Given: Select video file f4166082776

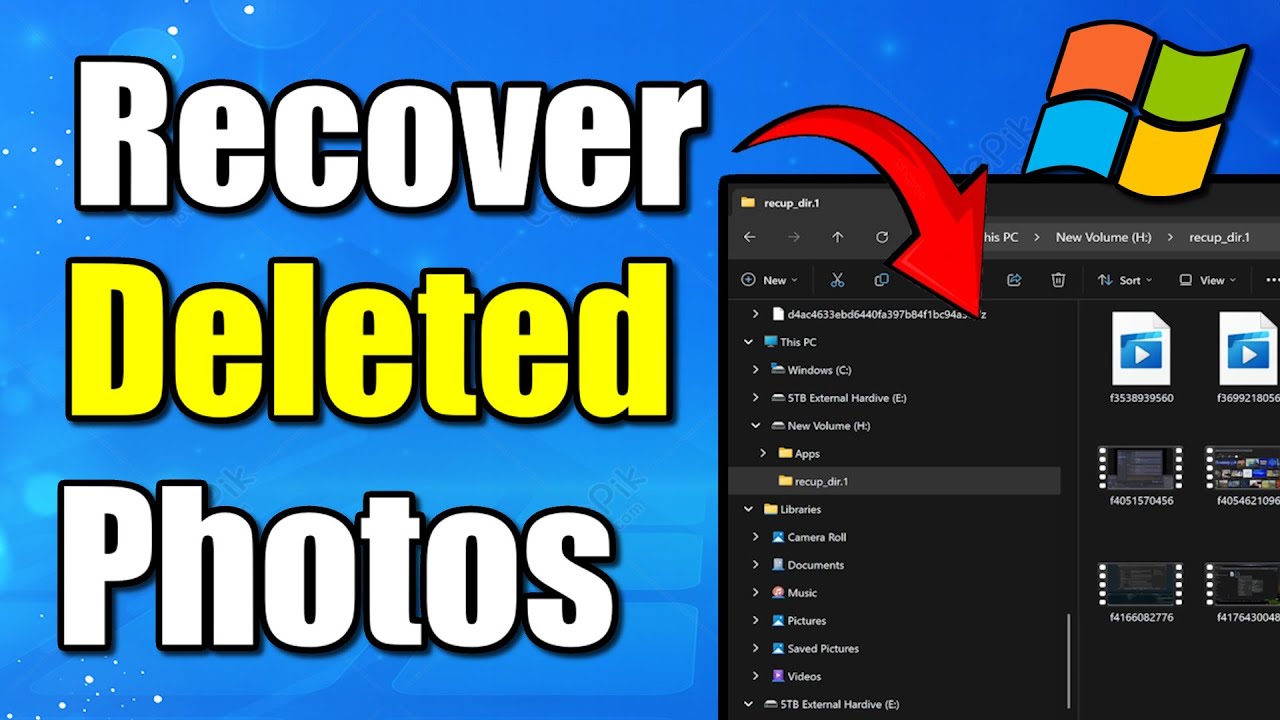Looking at the screenshot, I should point(1141,592).
